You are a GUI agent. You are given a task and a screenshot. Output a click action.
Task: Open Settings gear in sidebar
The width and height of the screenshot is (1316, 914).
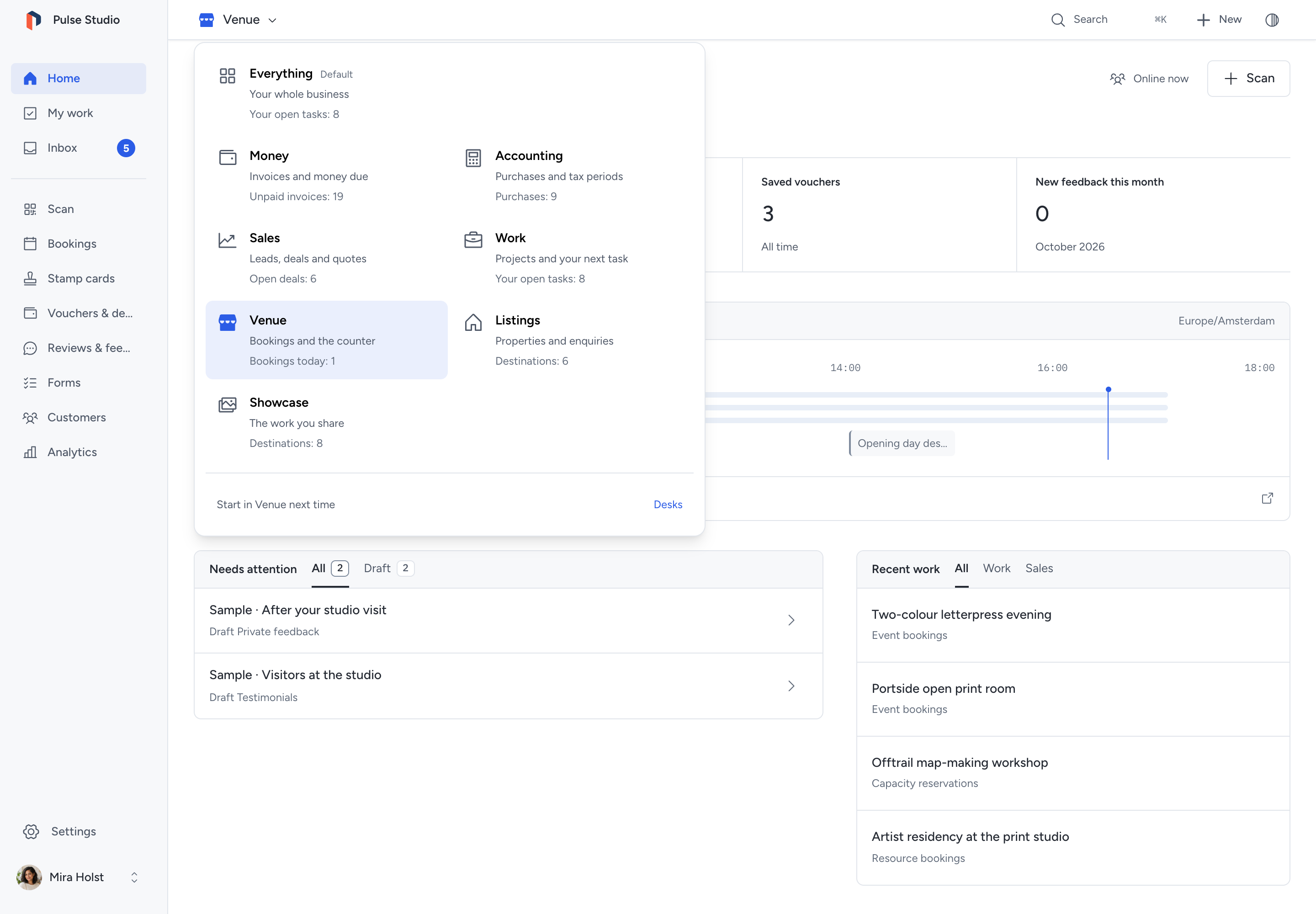[x=31, y=832]
